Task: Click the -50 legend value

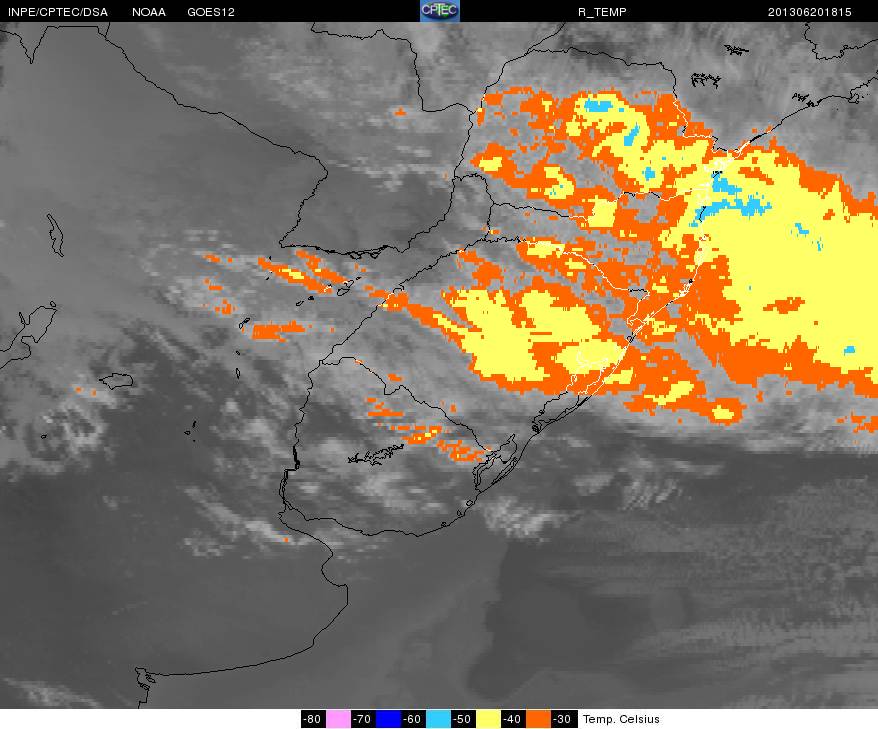Action: click(x=463, y=719)
